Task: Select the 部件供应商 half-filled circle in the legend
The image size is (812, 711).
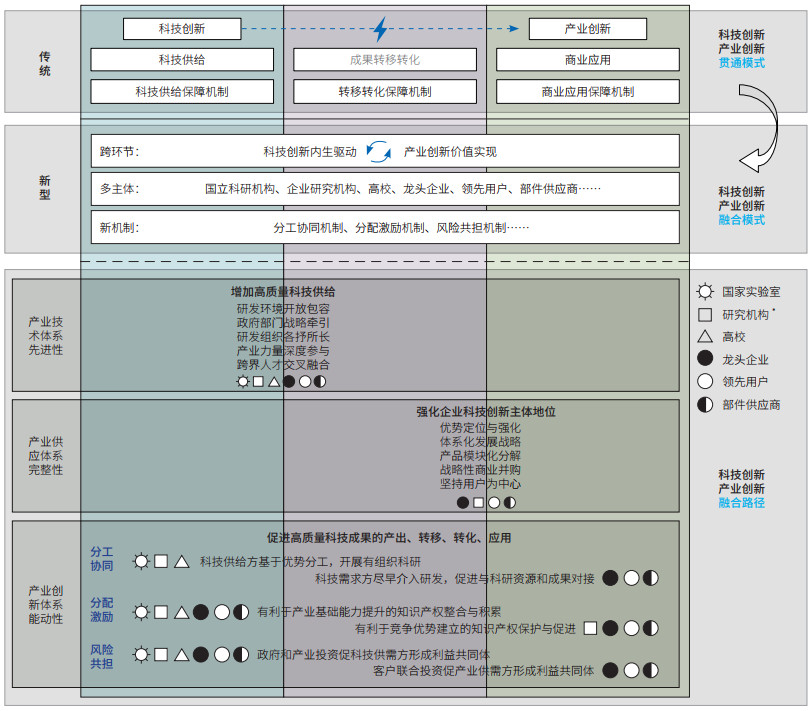Action: 705,405
